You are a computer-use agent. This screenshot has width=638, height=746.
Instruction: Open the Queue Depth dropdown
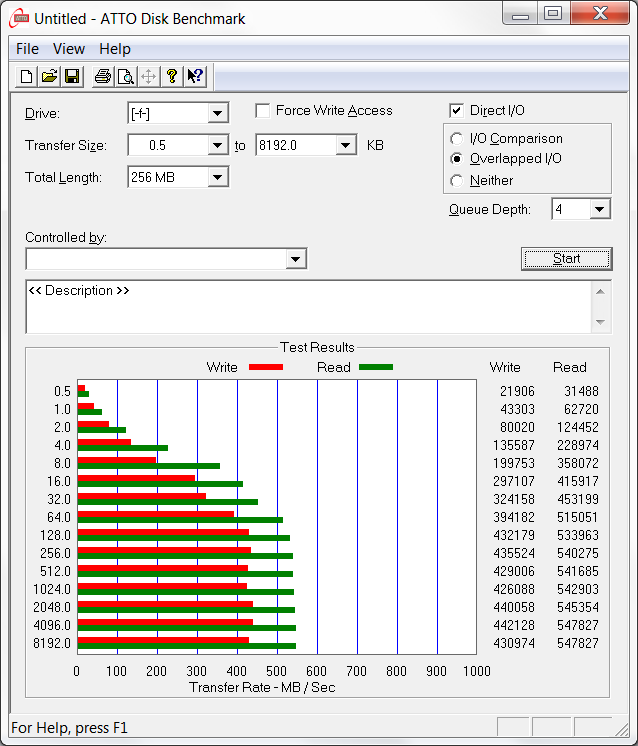pos(599,209)
